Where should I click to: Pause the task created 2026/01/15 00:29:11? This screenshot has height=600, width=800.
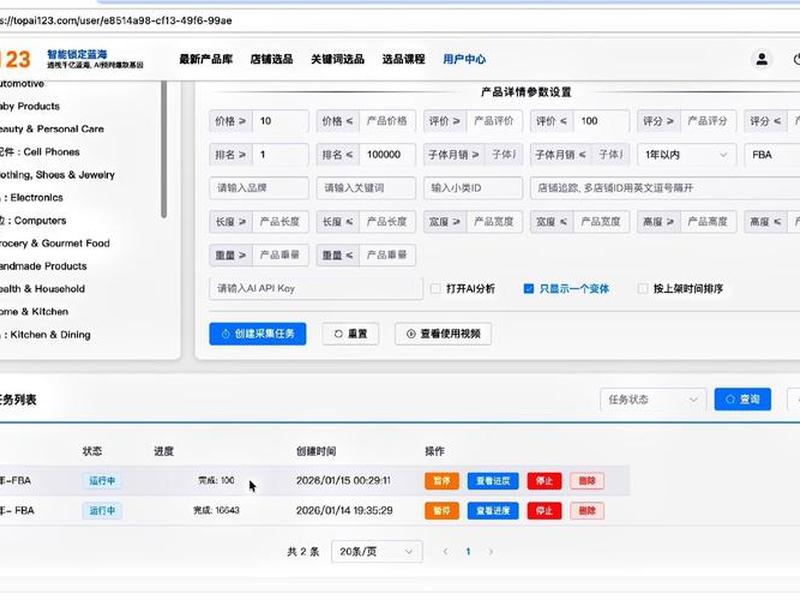click(x=442, y=481)
